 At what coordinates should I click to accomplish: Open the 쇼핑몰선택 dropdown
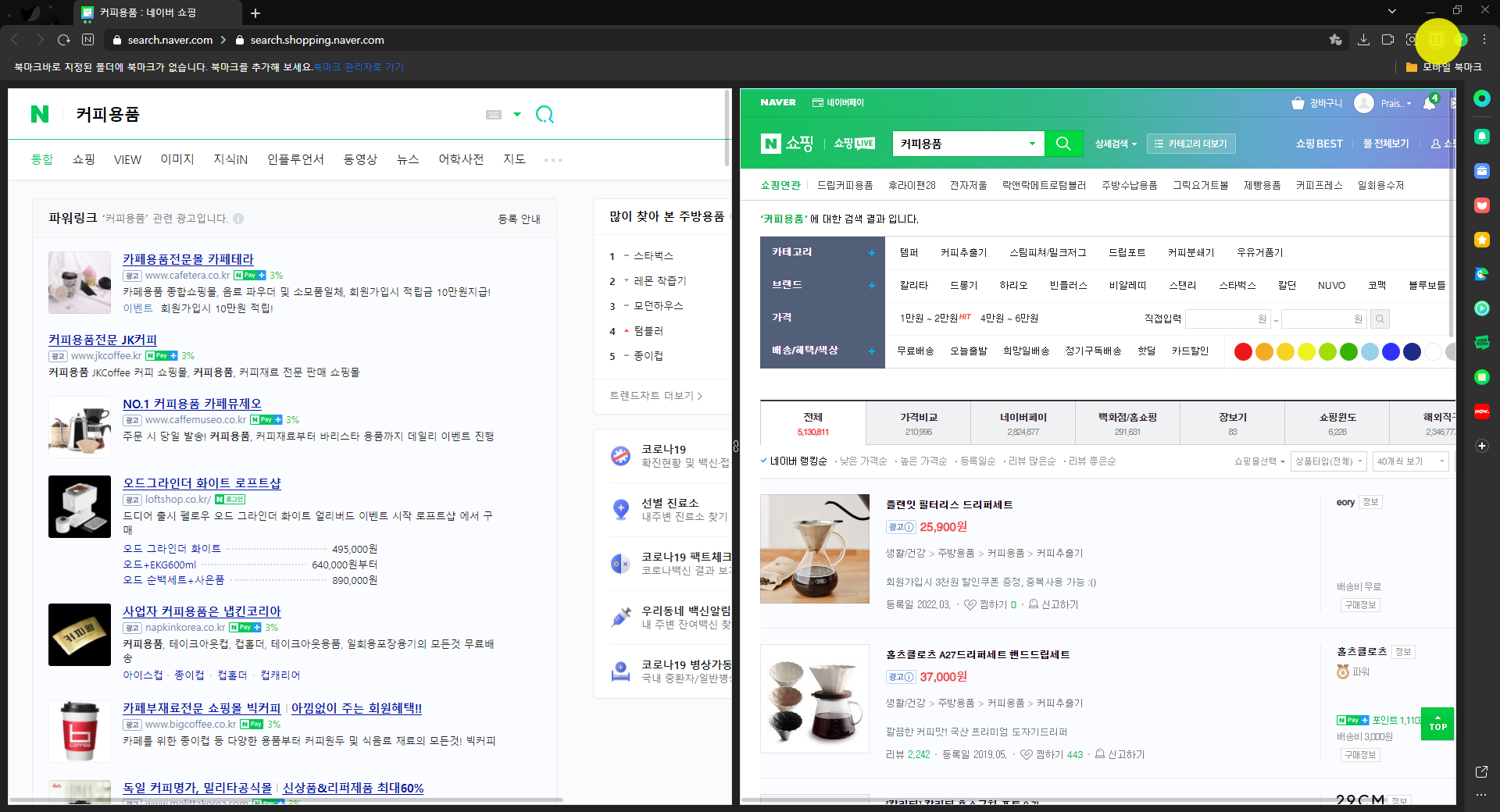click(x=1259, y=461)
